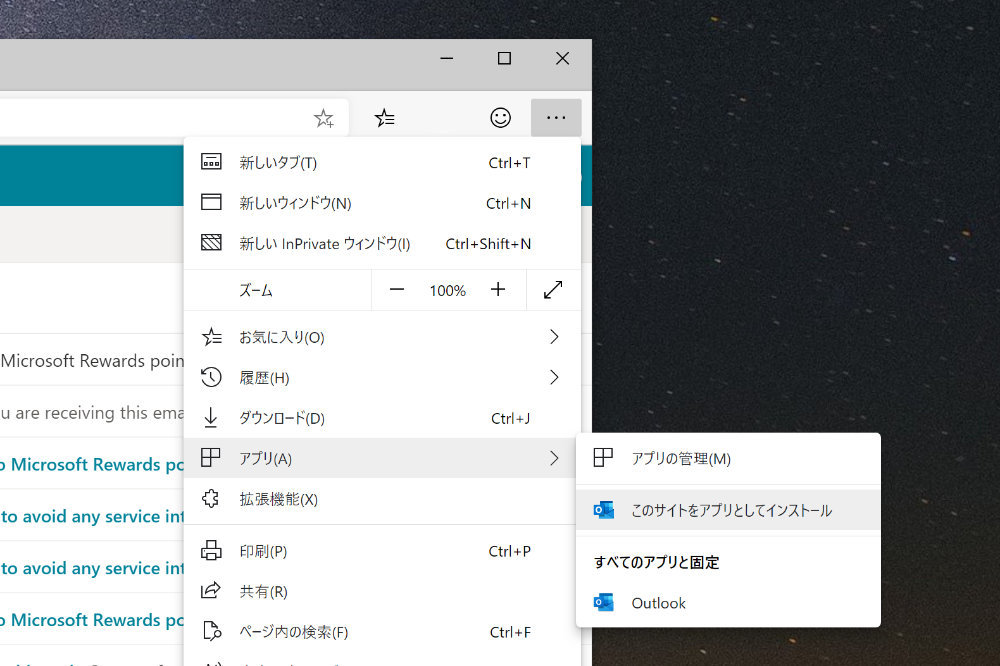Enter full screen with the arrow icon
This screenshot has width=1000, height=666.
coord(553,290)
